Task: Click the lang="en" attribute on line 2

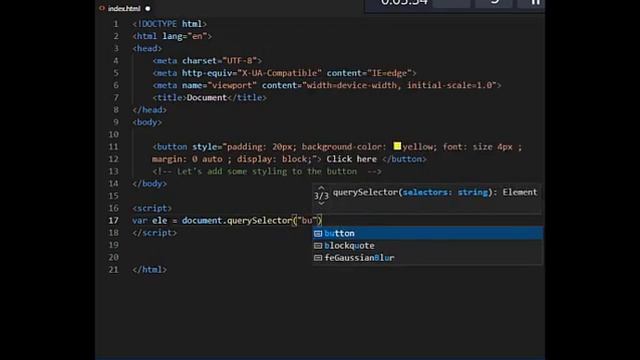Action: [184, 36]
